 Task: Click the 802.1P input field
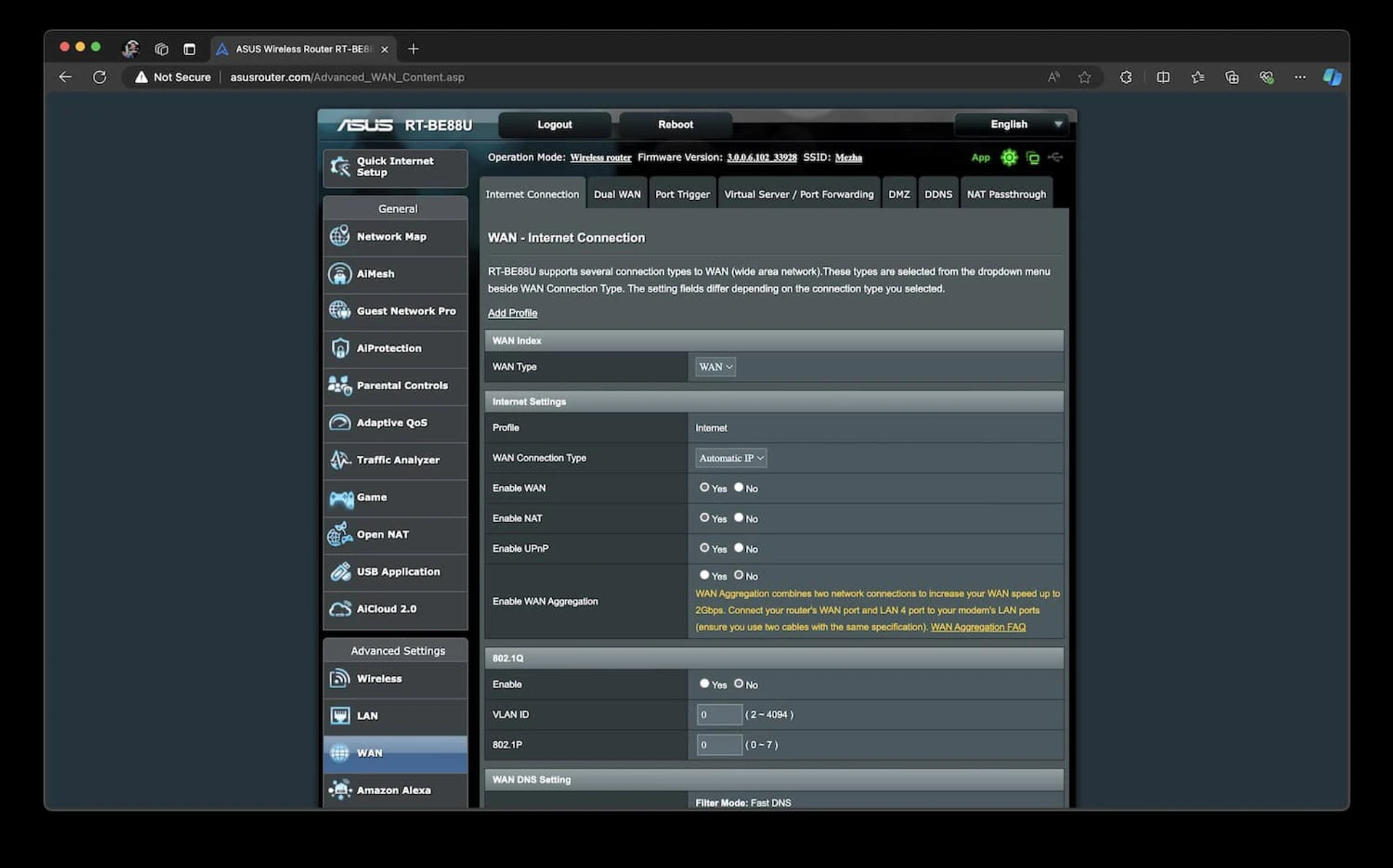(719, 745)
